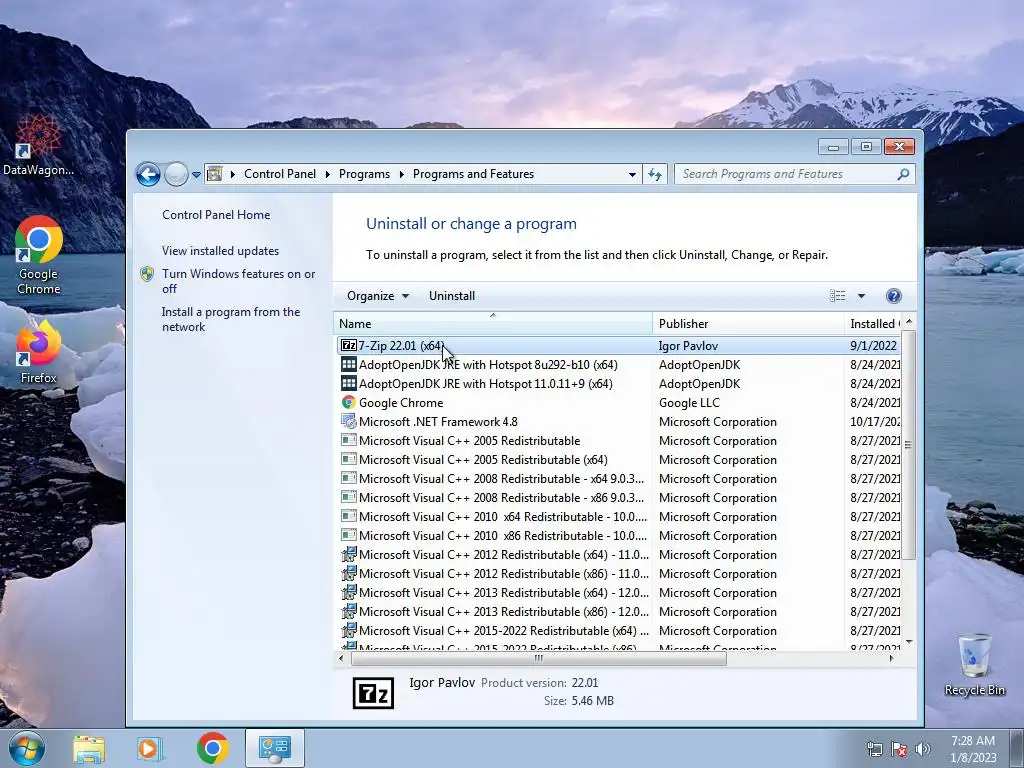
Task: Select Microsoft Visual C++ 2005 Redistributable (x64)
Action: pyautogui.click(x=617, y=459)
